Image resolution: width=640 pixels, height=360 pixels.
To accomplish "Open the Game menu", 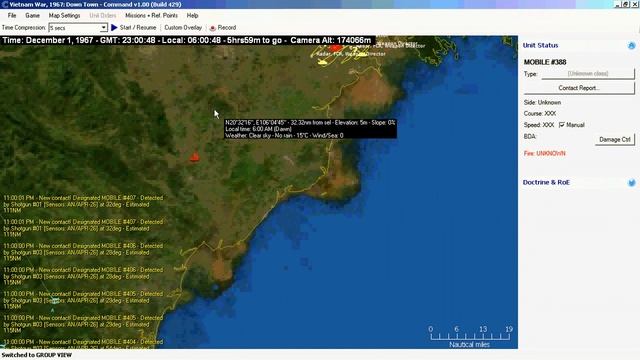I will pos(32,16).
